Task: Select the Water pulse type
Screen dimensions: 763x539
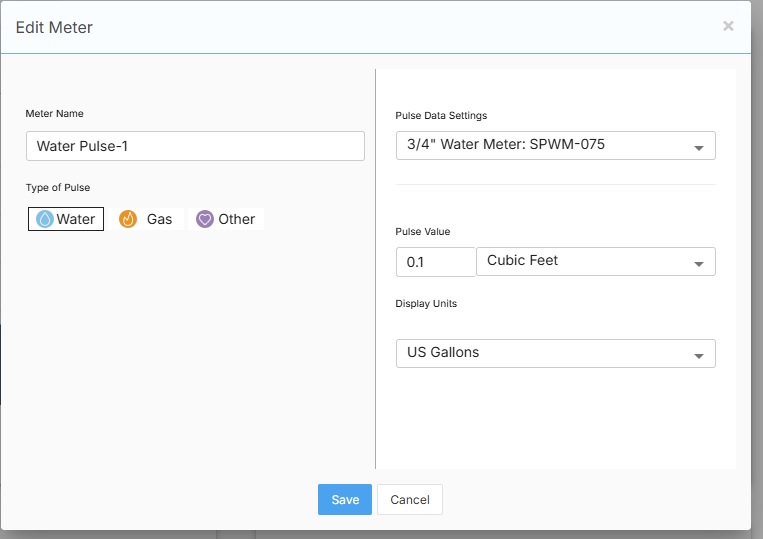Action: [66, 219]
